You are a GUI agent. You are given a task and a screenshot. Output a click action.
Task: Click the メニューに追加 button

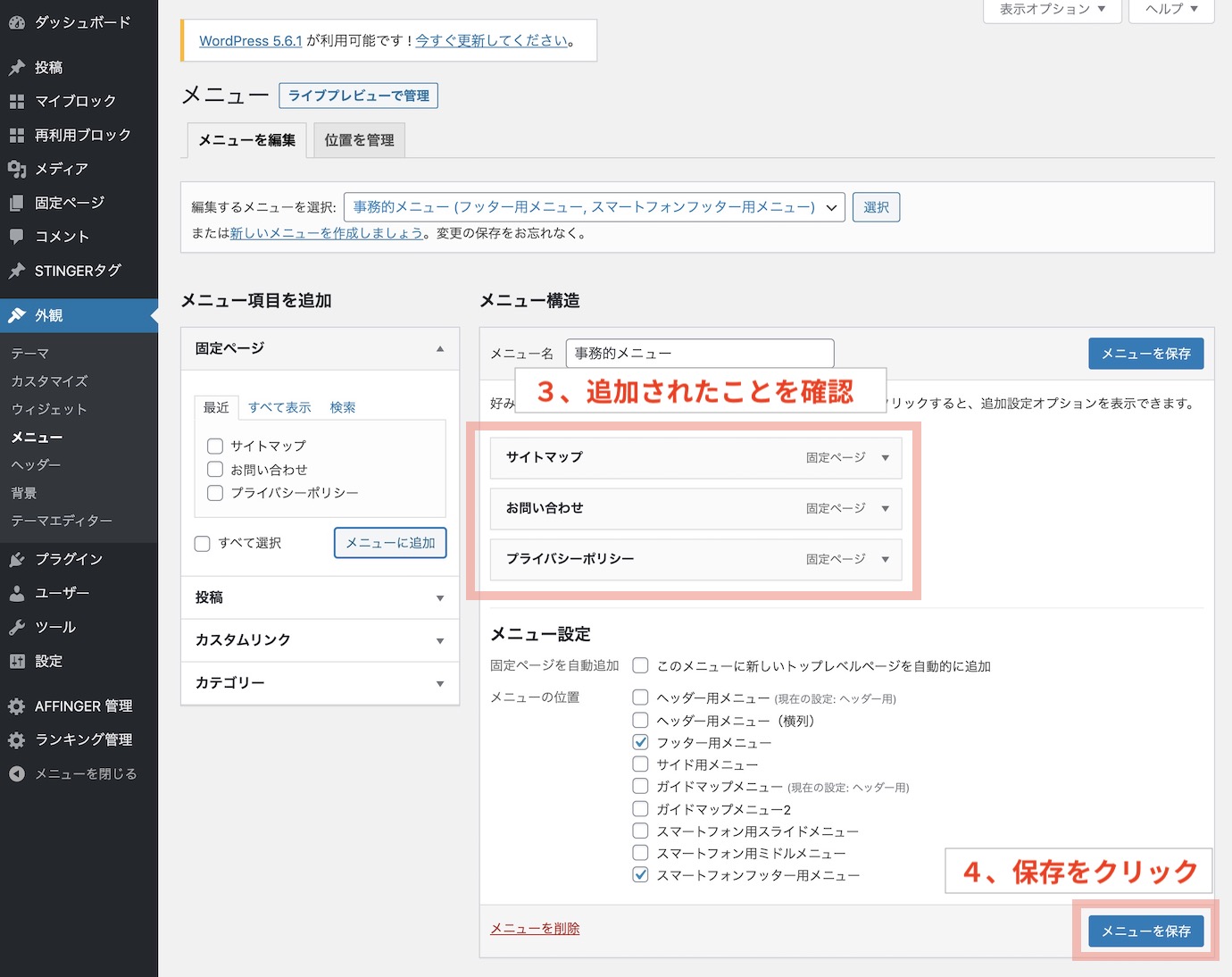[x=390, y=543]
